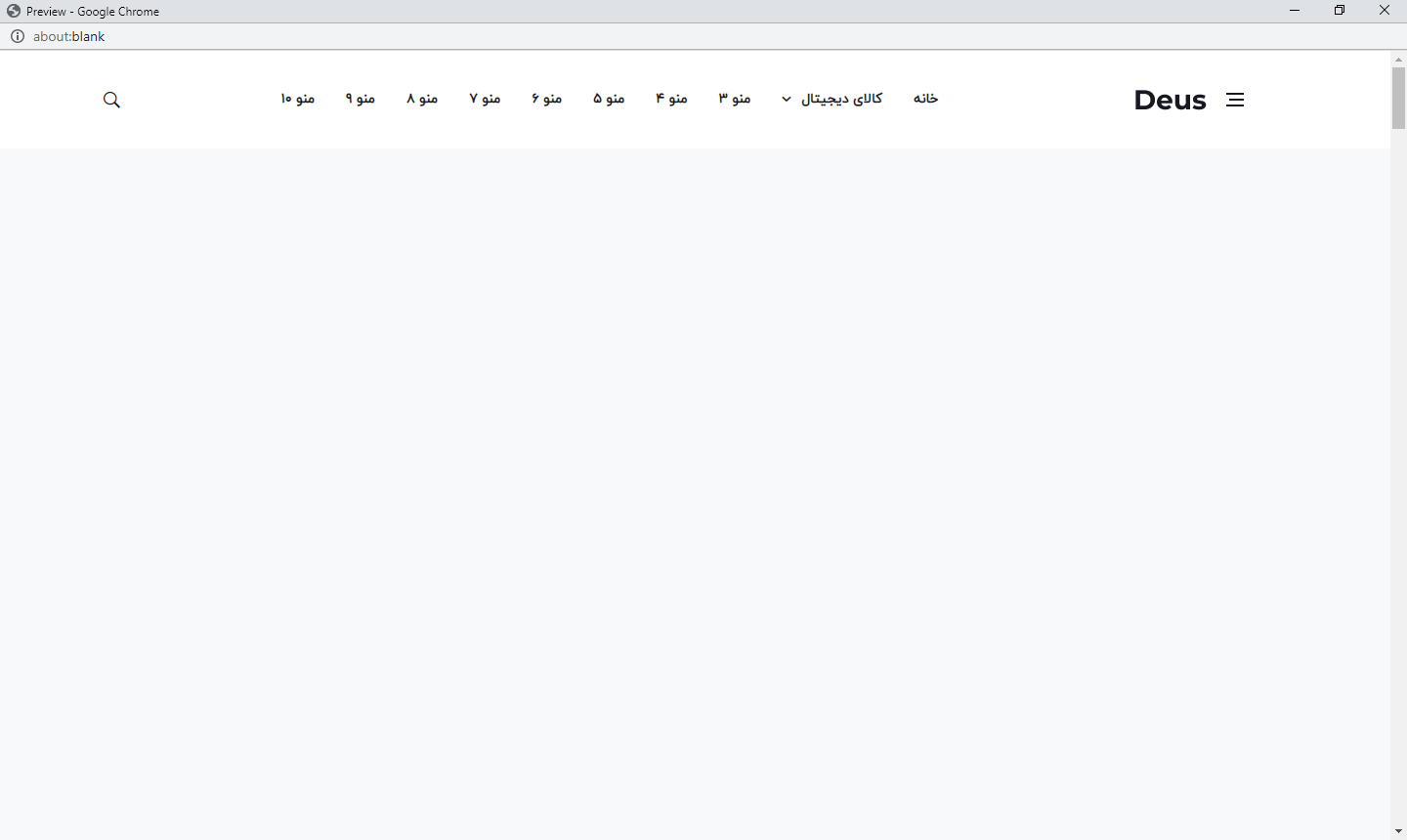Open the منو ۴ menu item
1407x840 pixels.
(671, 99)
